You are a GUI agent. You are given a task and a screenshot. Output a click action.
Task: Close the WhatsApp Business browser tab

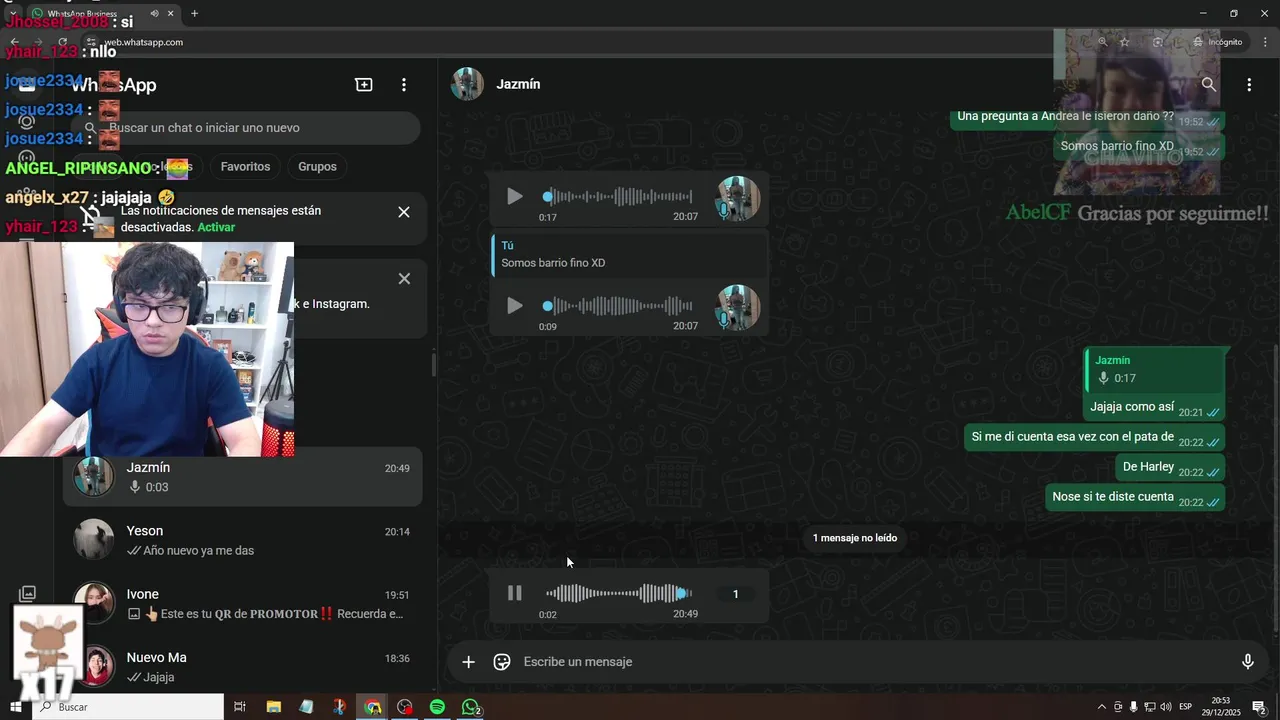point(170,13)
